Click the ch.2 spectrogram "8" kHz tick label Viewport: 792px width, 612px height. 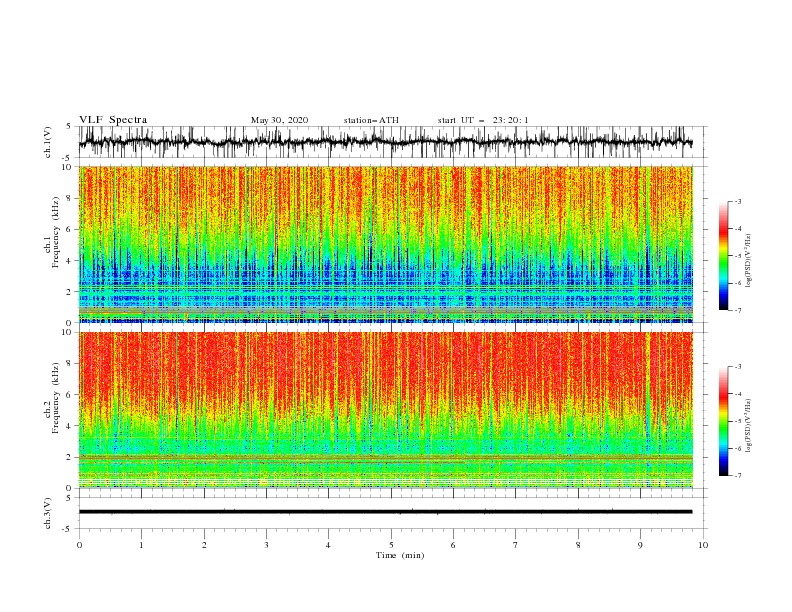pos(69,363)
